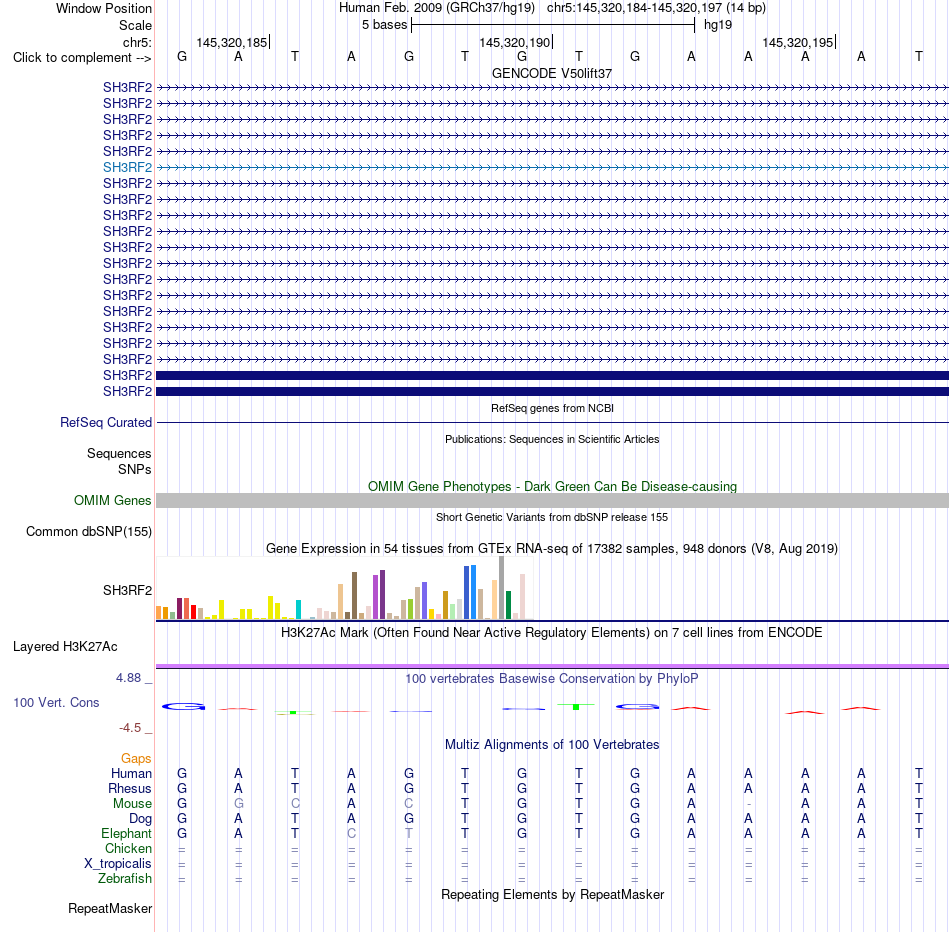
Task: Click the orange Gaps label
Action: pos(136,759)
